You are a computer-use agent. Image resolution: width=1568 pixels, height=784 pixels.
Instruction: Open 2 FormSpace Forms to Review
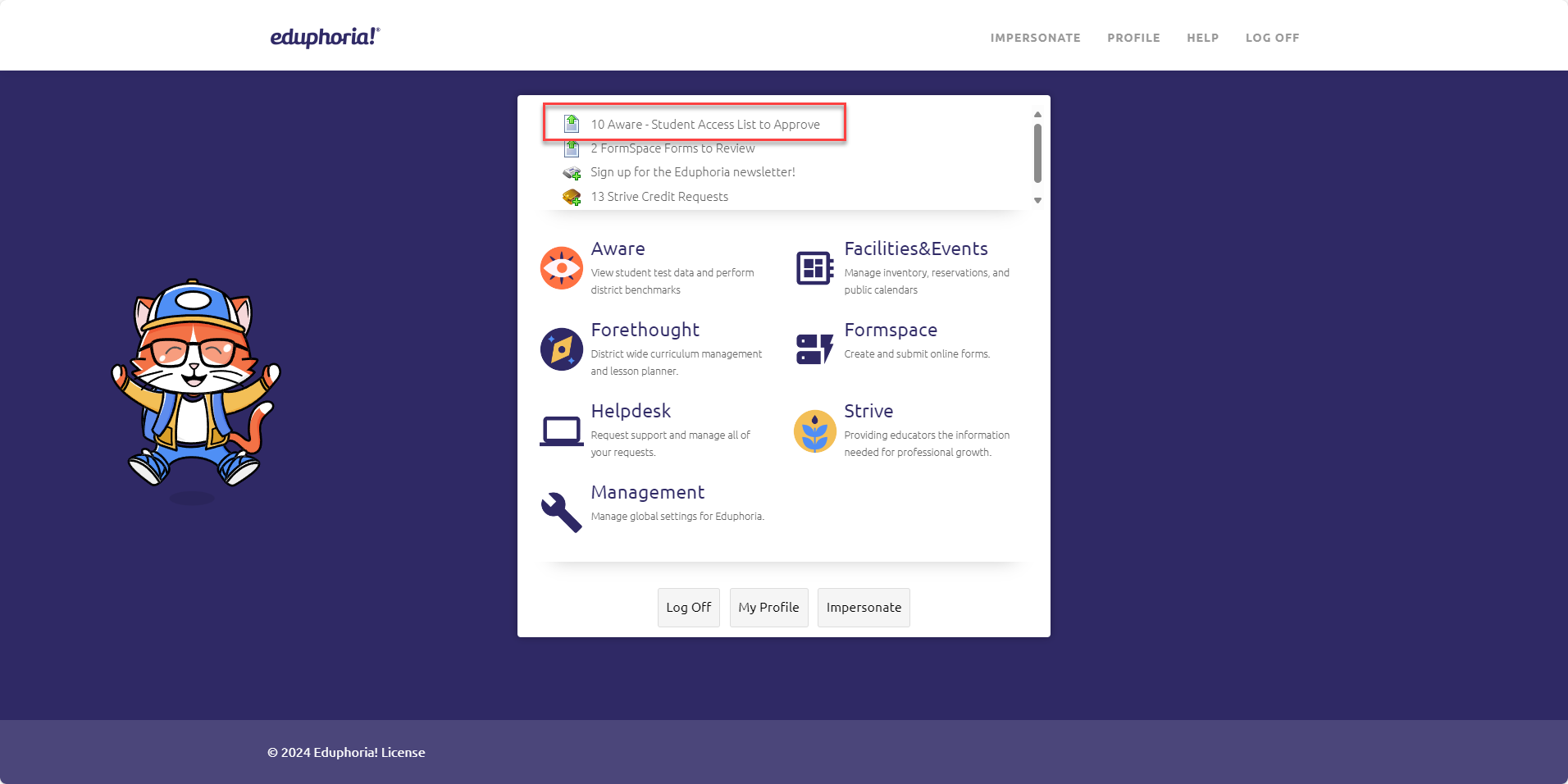point(672,148)
